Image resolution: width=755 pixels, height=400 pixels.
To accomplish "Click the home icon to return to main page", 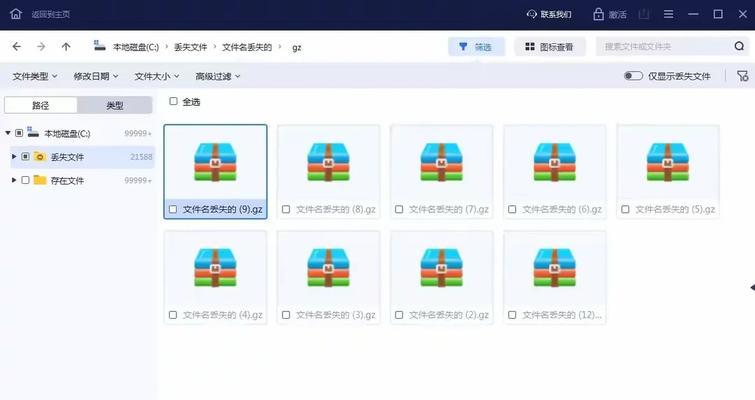I will point(16,14).
